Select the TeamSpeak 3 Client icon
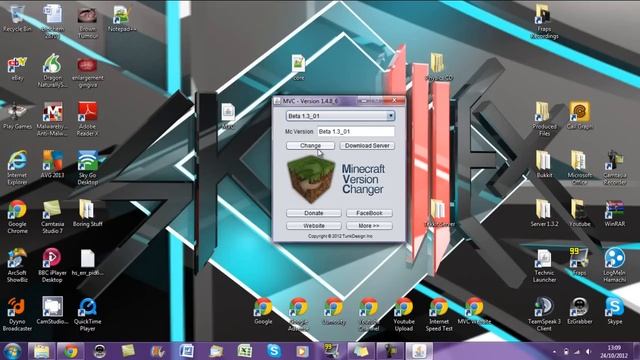This screenshot has height=360, width=640. (544, 313)
